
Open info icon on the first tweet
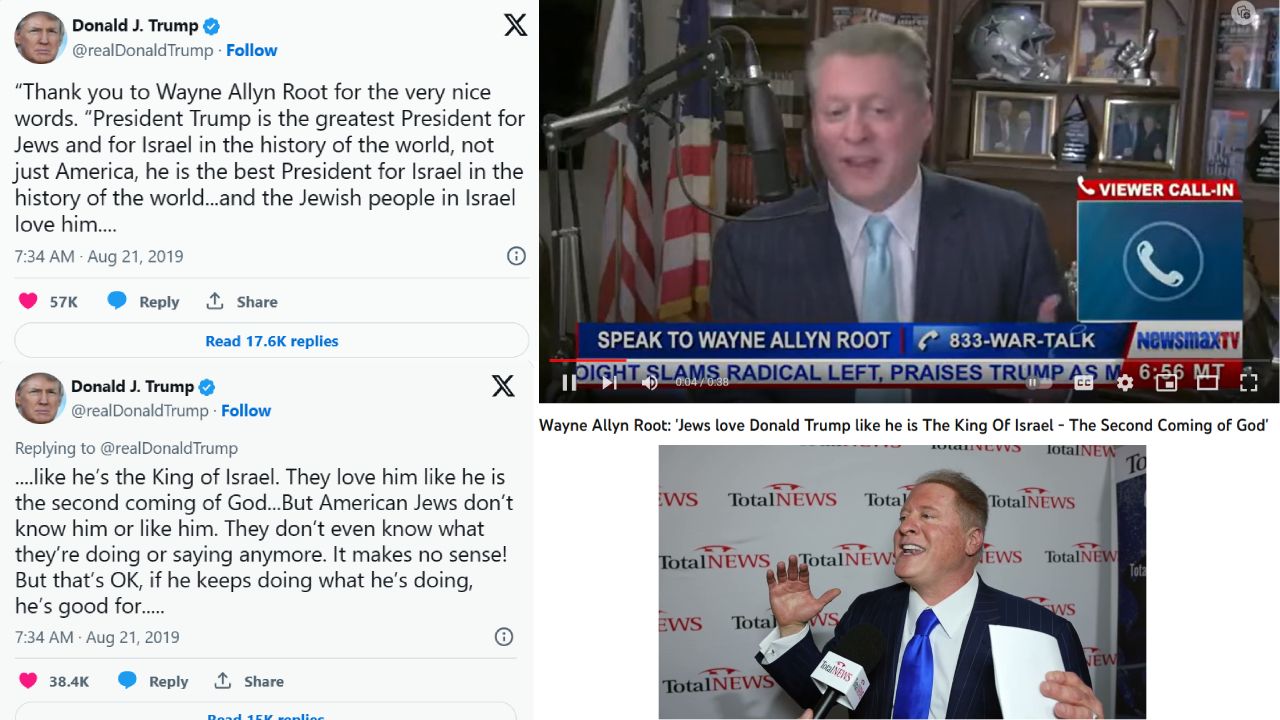(x=516, y=256)
